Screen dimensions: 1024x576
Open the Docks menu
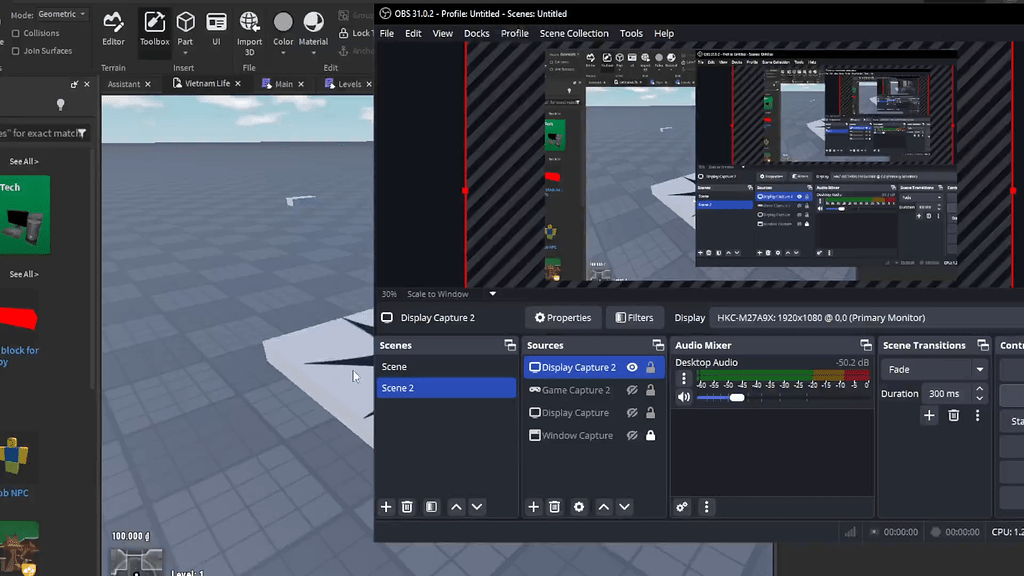coord(476,33)
